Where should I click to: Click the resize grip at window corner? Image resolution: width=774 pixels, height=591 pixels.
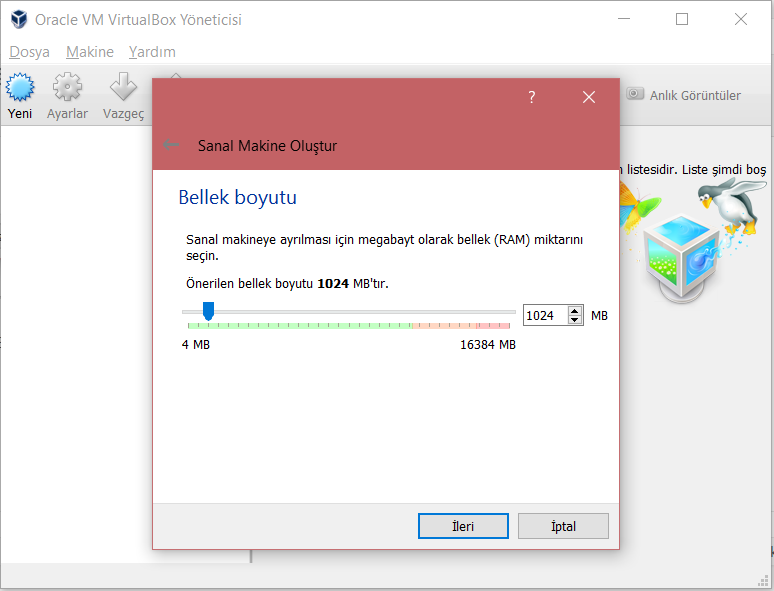(x=763, y=580)
